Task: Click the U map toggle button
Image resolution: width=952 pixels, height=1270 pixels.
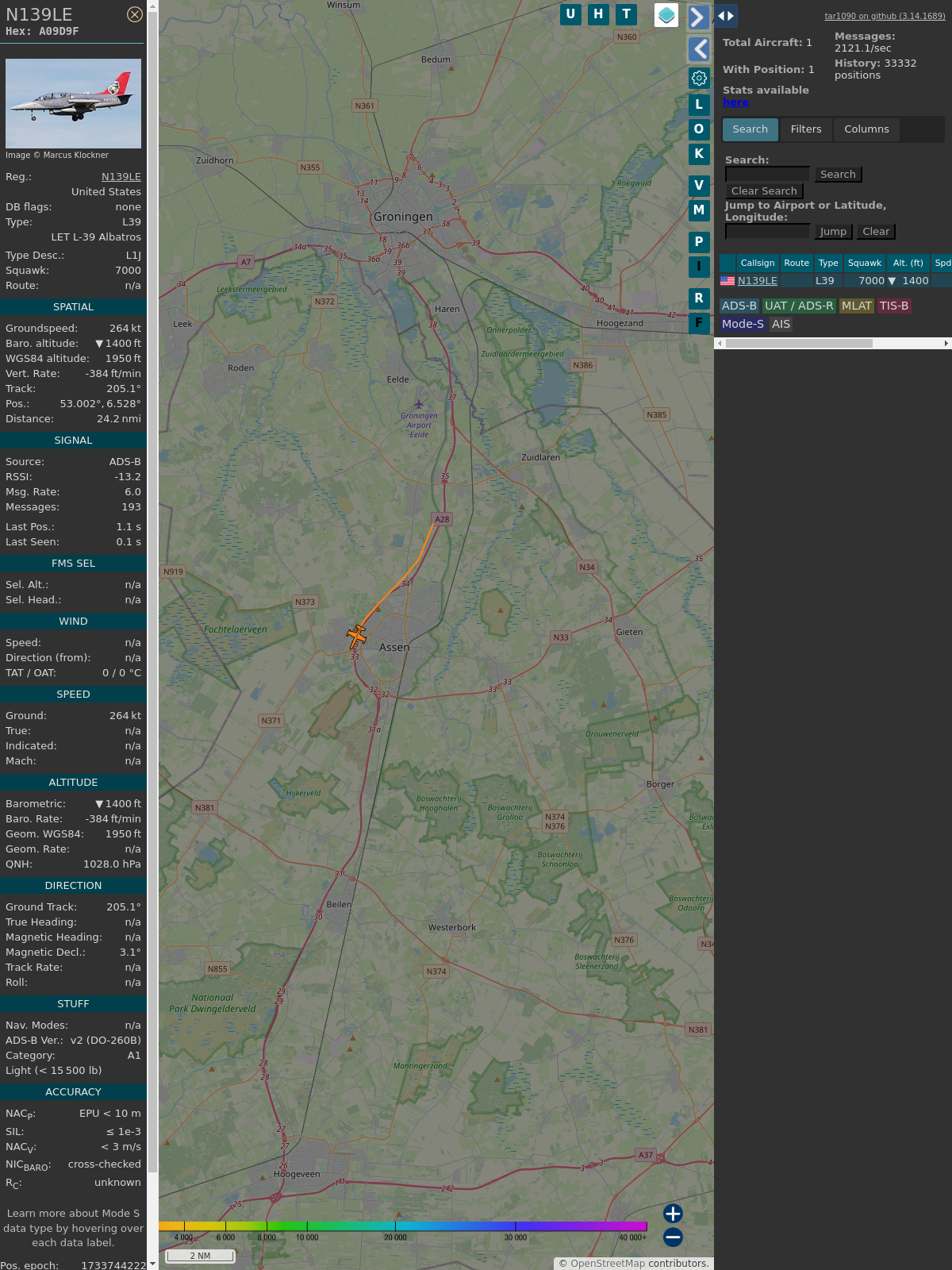Action: (570, 14)
